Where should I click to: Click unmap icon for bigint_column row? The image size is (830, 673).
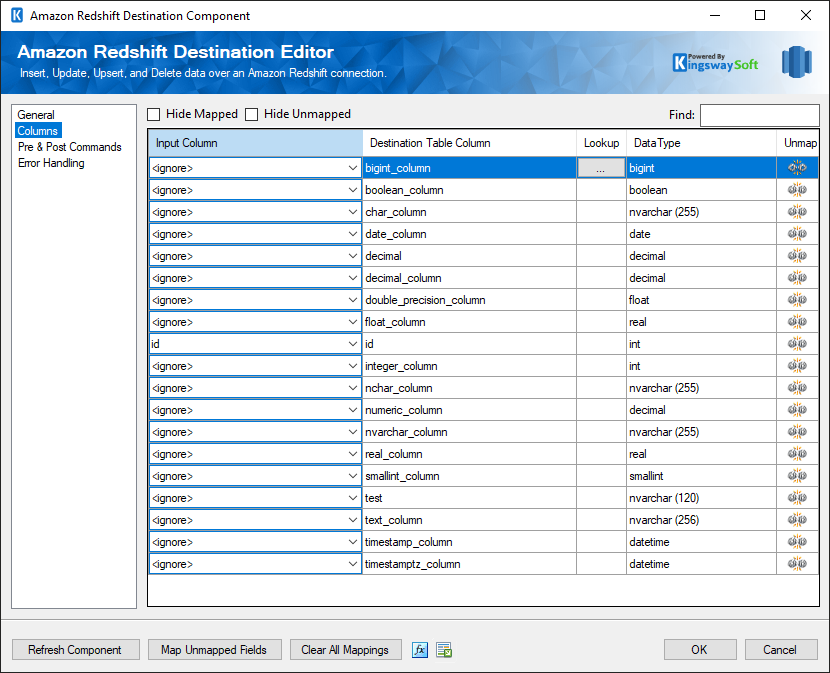pos(797,168)
